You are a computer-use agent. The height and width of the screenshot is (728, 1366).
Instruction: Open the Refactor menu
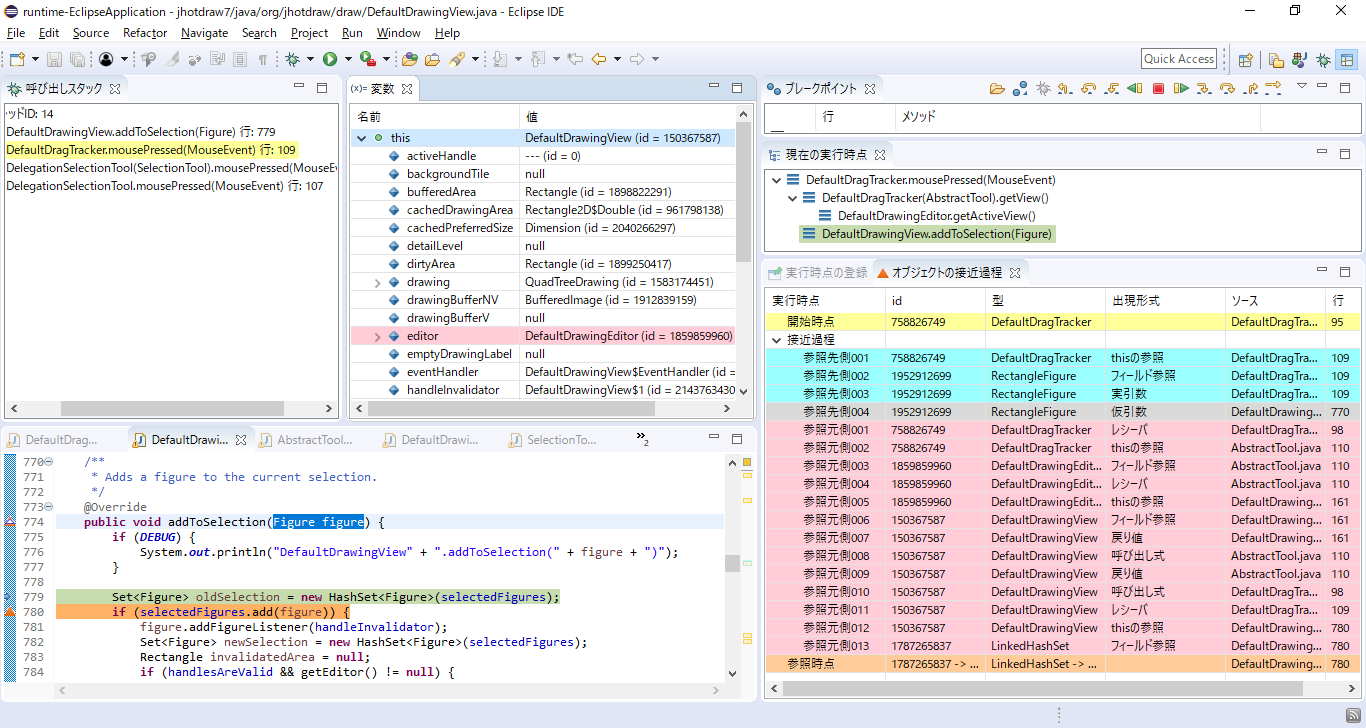145,33
